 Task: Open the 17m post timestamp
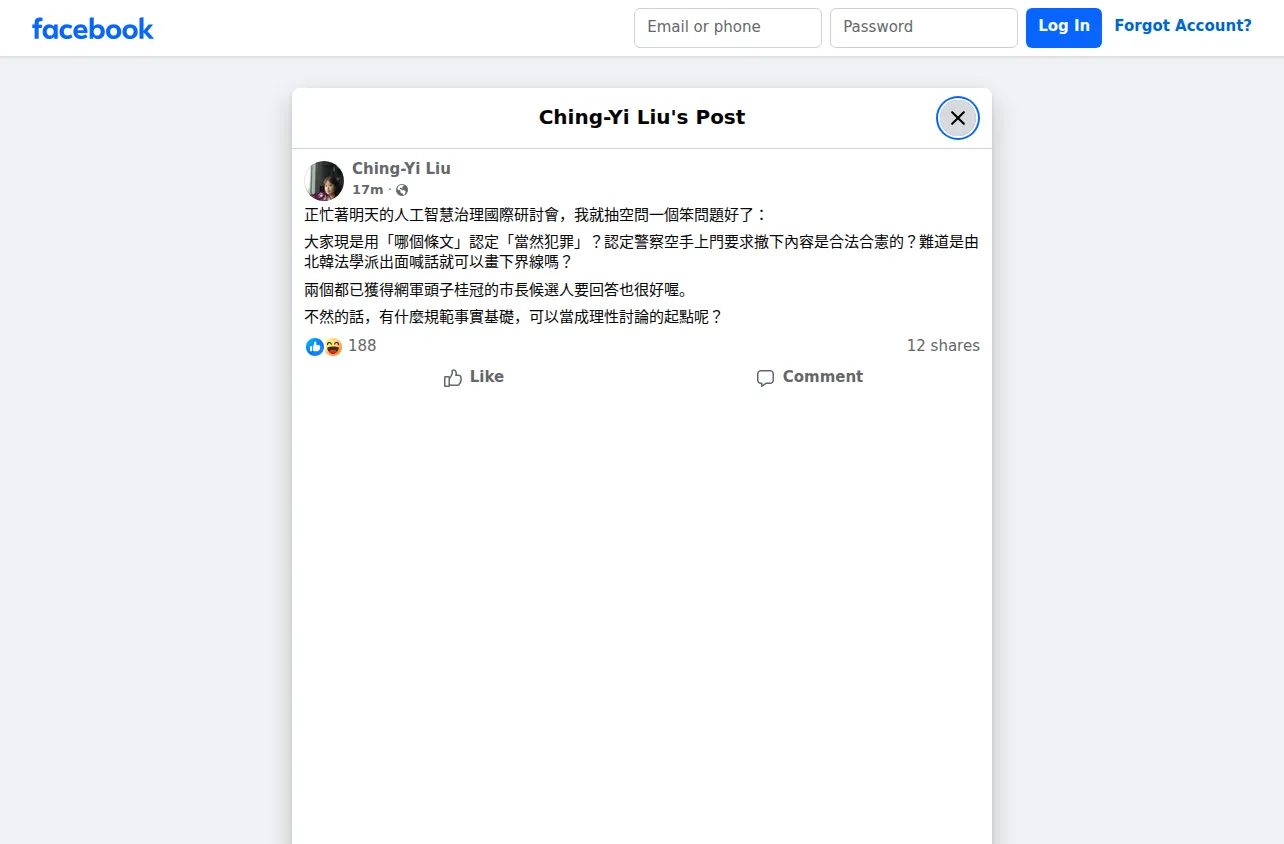[367, 190]
